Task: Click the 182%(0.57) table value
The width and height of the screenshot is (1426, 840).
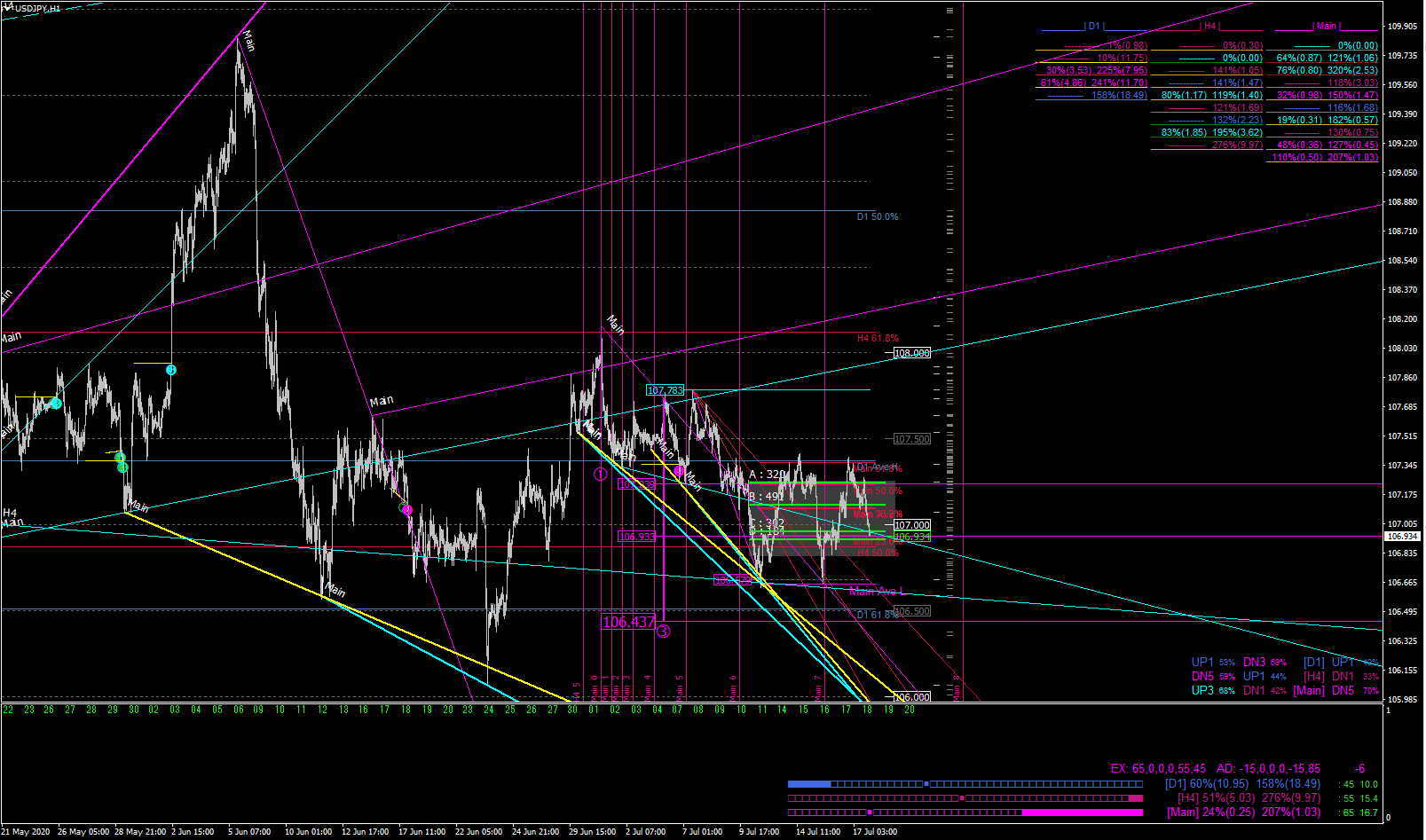Action: click(1353, 121)
